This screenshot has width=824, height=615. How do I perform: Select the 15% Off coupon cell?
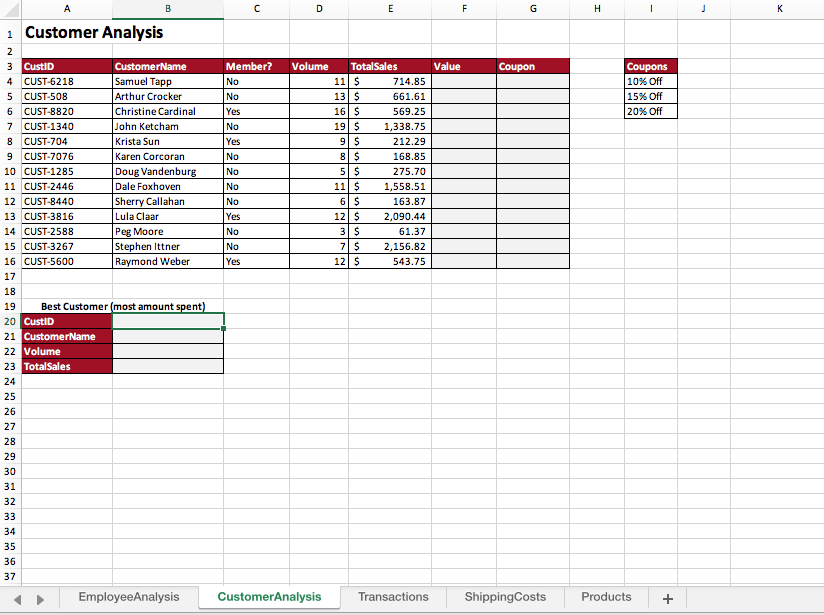(651, 96)
